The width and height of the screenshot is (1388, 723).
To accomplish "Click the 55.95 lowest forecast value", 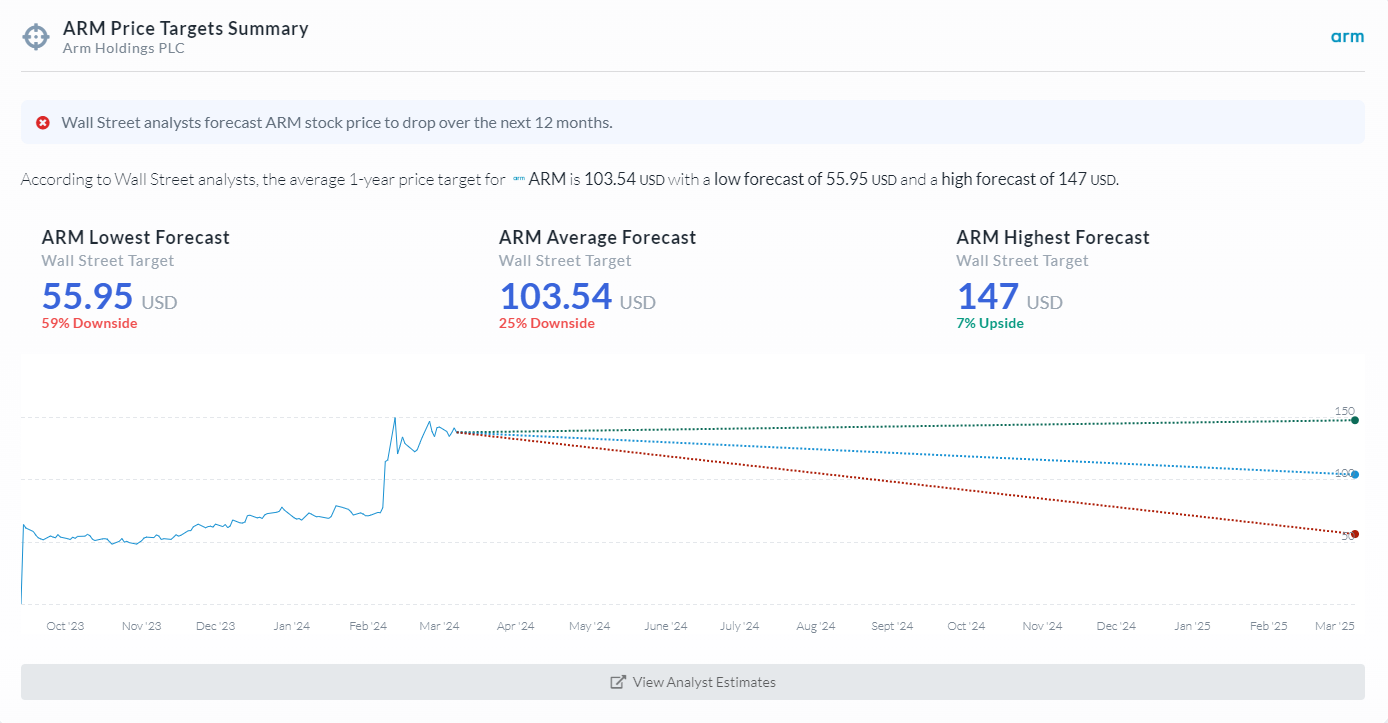I will click(87, 297).
